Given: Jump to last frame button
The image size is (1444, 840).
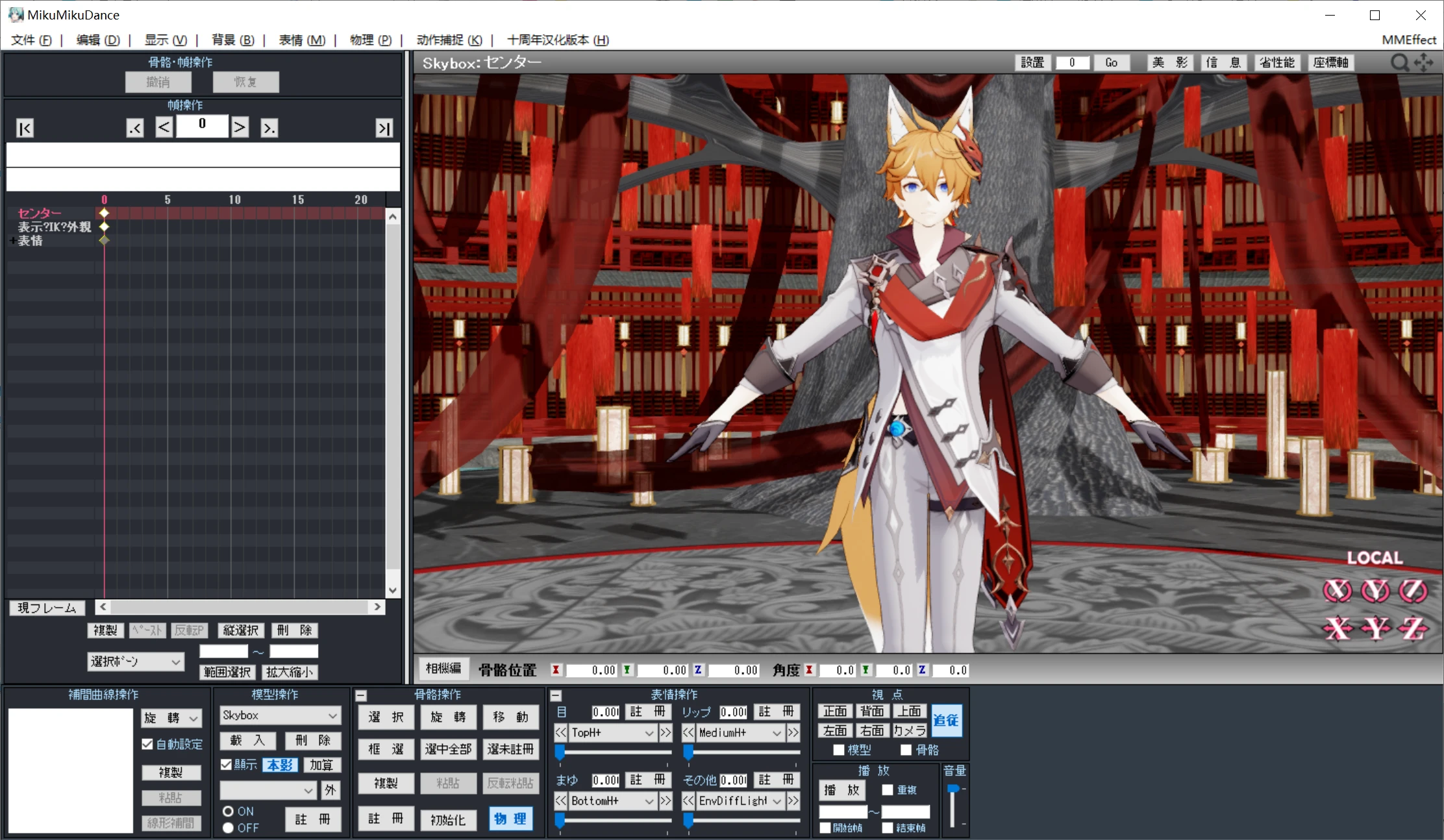Looking at the screenshot, I should (384, 128).
